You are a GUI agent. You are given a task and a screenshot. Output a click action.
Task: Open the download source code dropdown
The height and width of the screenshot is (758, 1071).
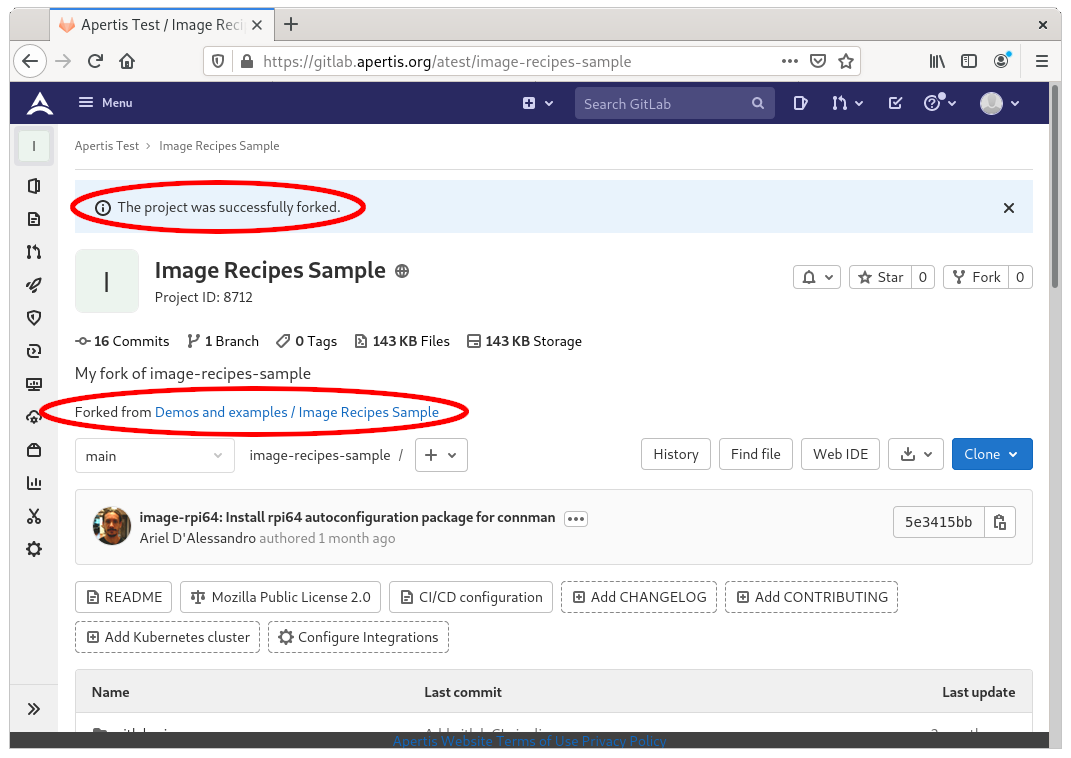pos(916,454)
